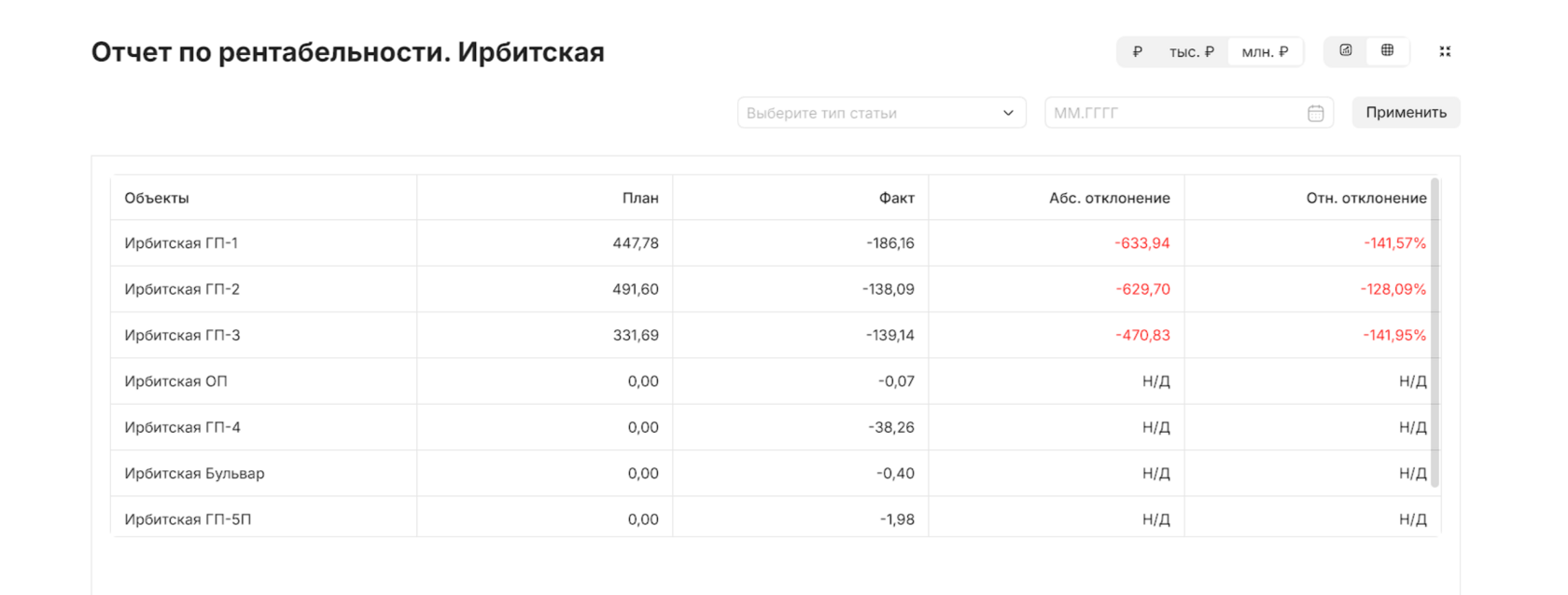Select the Ирбитская ОП row

tap(175, 381)
